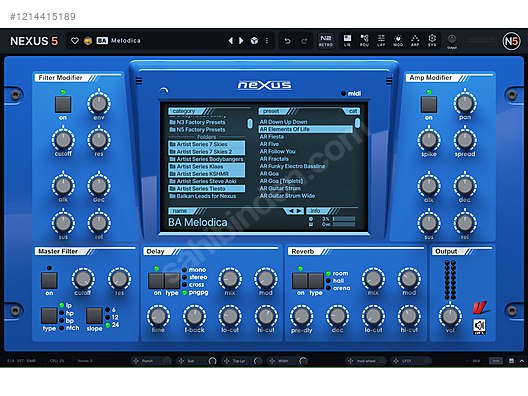Click the Amp Modifier spread knob
Image resolution: width=528 pixels, height=396 pixels.
(x=465, y=140)
